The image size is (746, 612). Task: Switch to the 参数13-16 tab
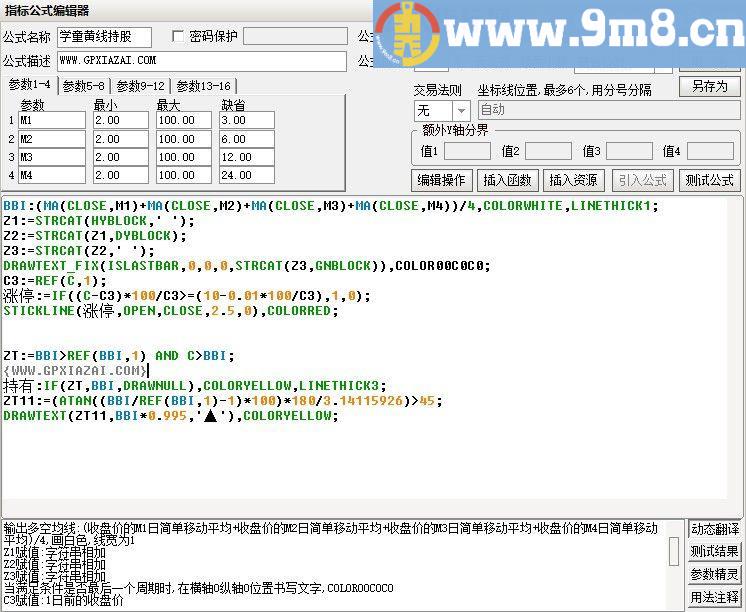coord(203,86)
